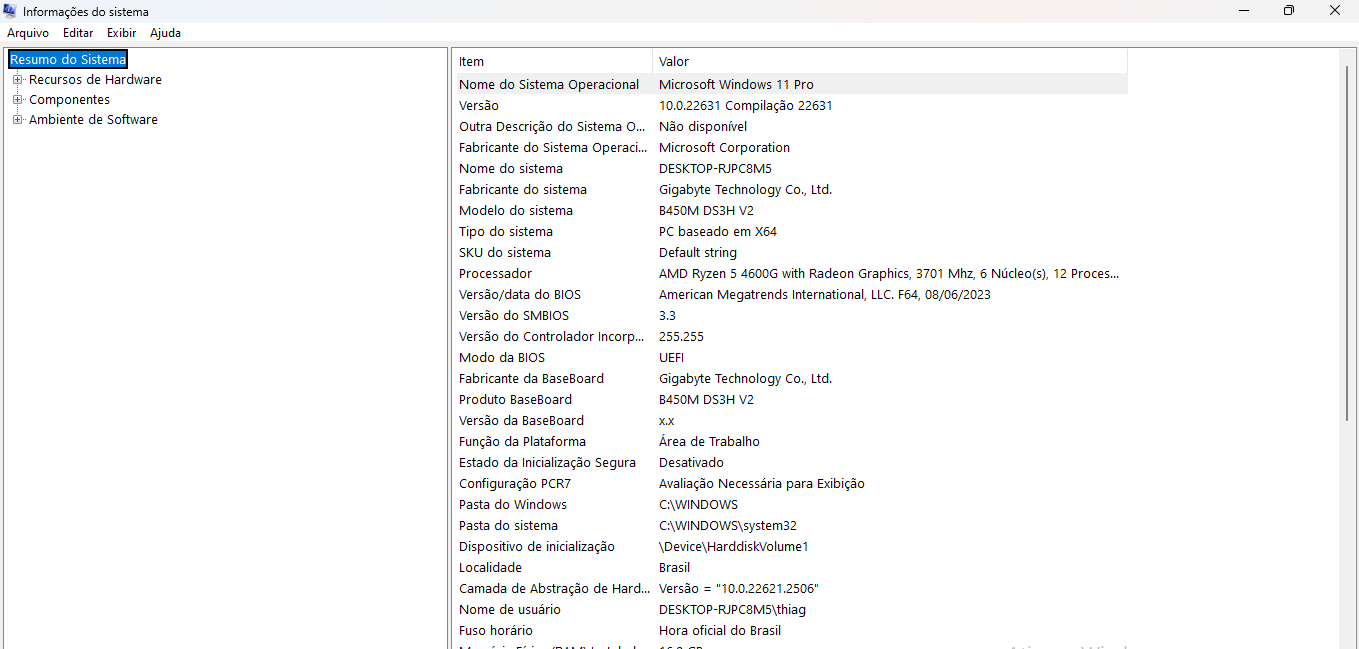Click the Item column header
Image resolution: width=1359 pixels, height=649 pixels.
pos(552,62)
